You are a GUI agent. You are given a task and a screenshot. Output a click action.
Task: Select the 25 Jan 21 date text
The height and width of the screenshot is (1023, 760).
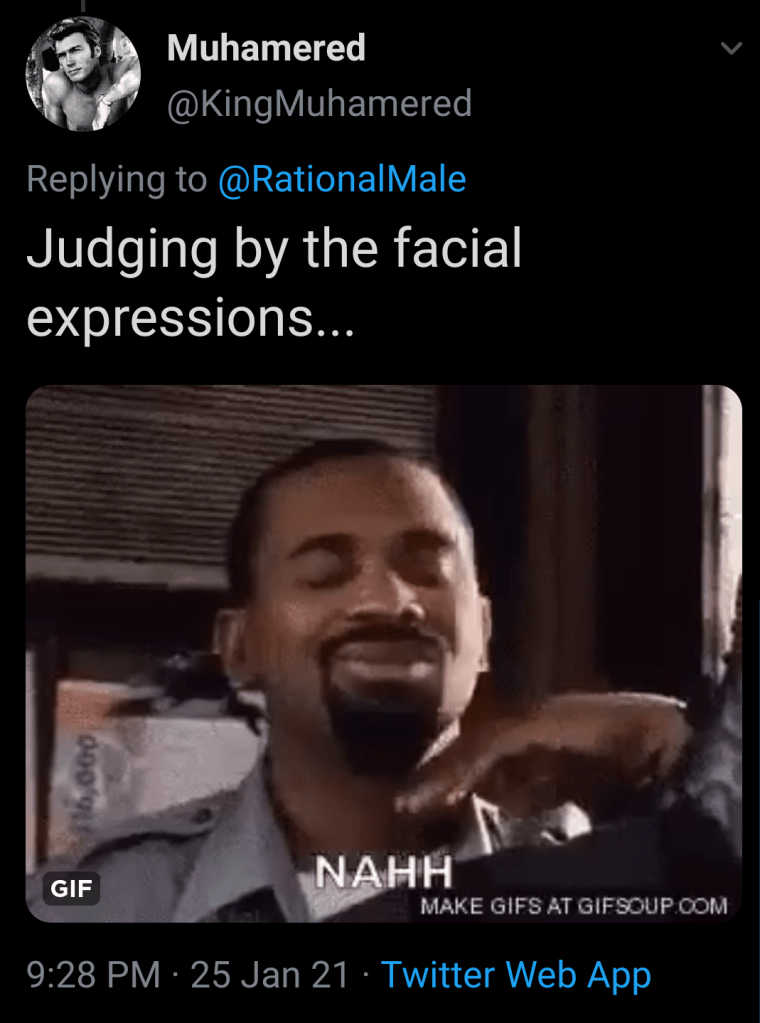[270, 975]
